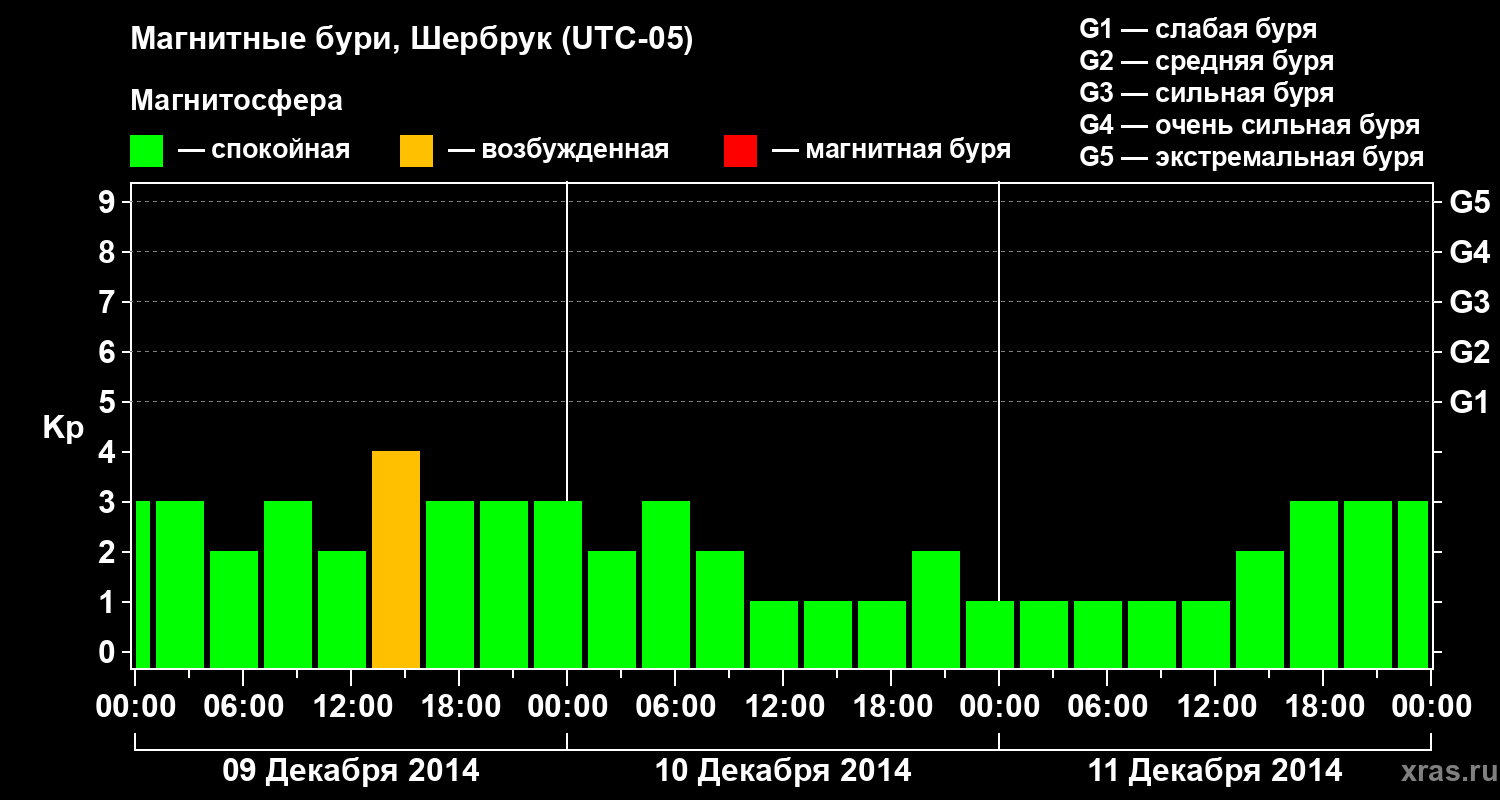
Task: Click the date label '09 Декабря 2014'
Action: 351,771
